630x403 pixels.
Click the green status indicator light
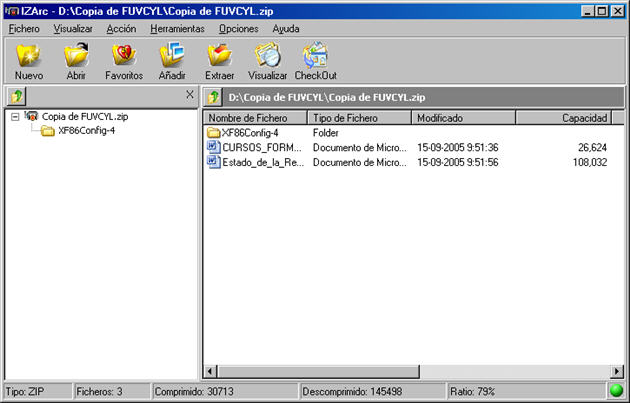coord(617,391)
